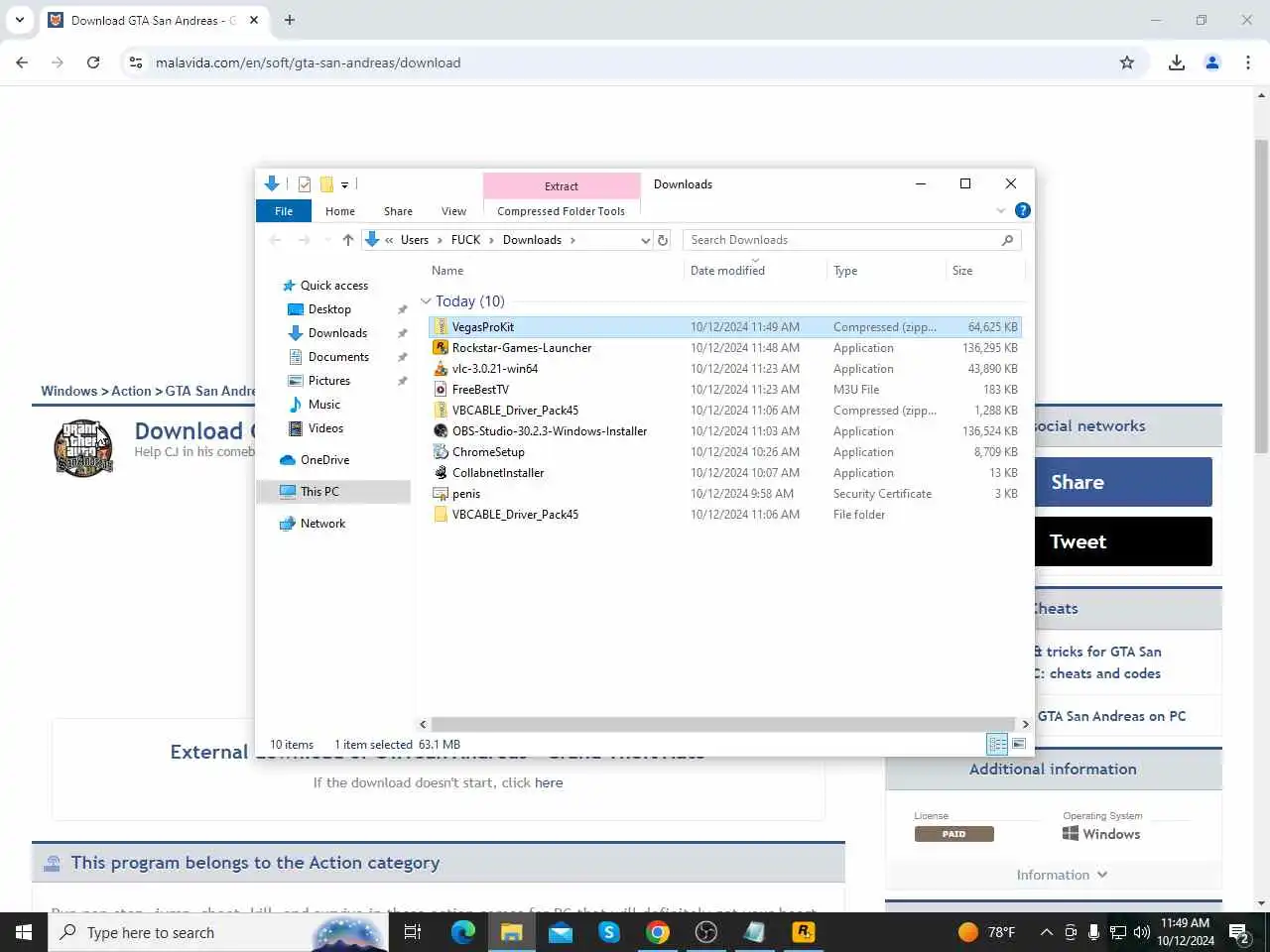
Task: Select Desktop in Quick access
Action: click(x=329, y=309)
